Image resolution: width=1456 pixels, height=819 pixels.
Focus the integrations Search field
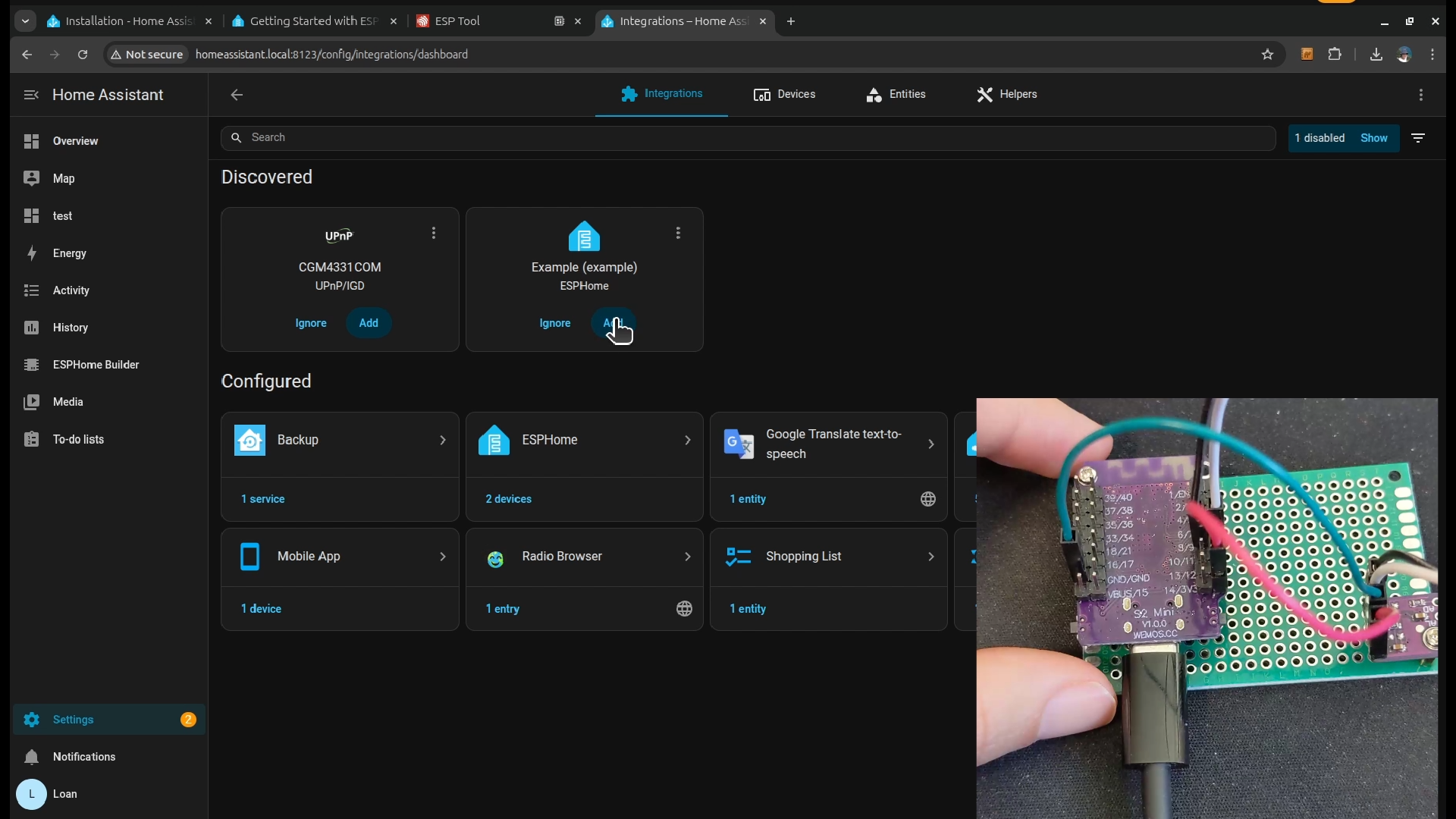748,138
